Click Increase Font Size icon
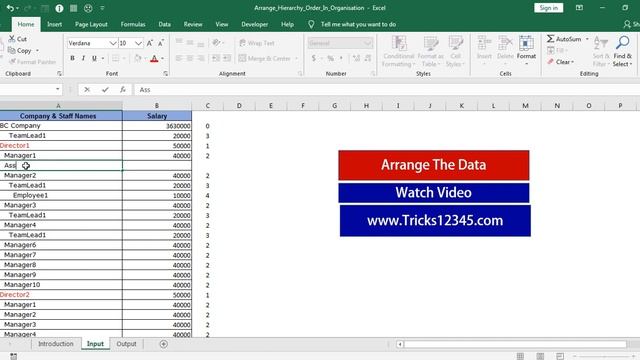 (x=150, y=43)
